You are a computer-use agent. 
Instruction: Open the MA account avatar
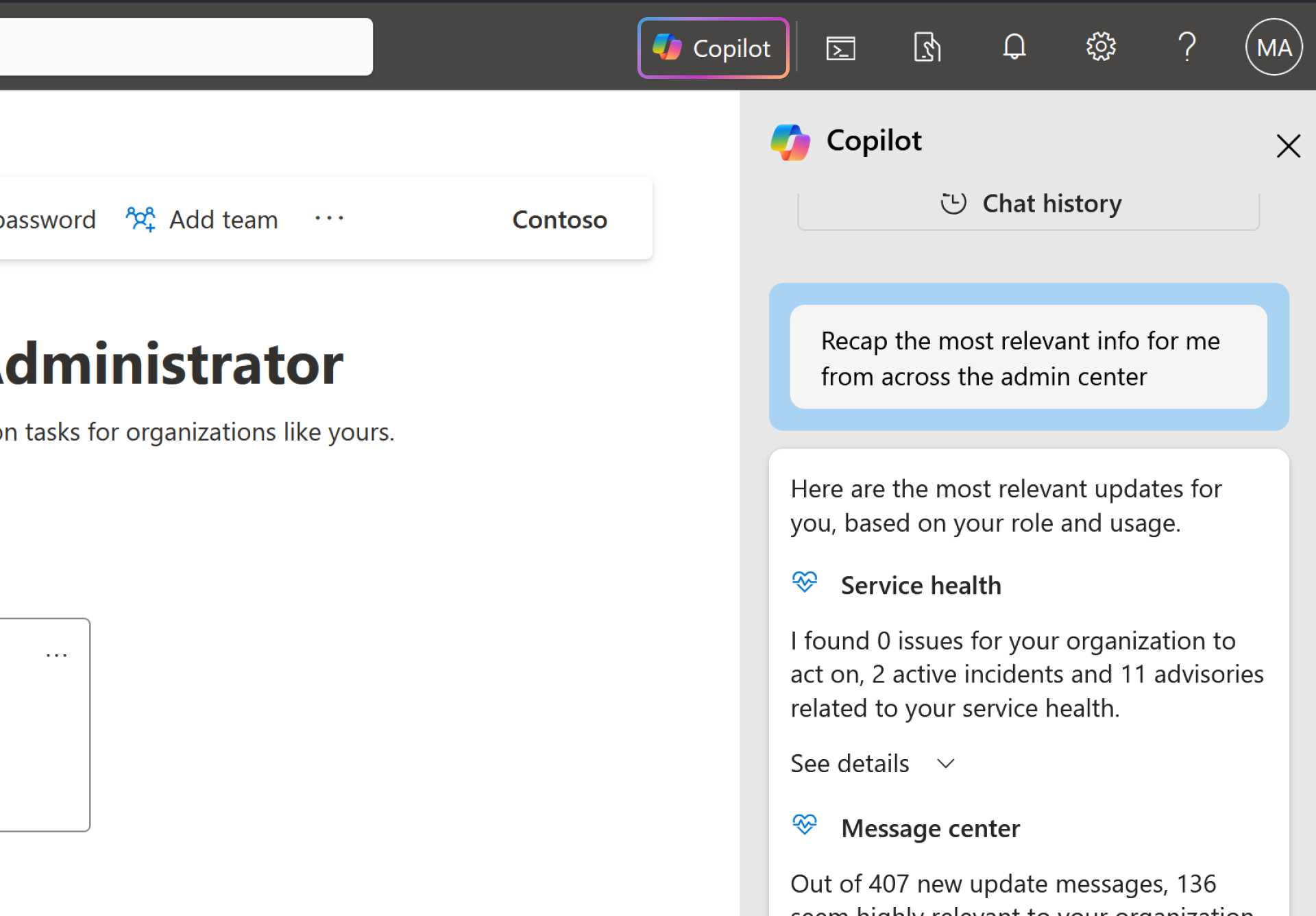1274,47
